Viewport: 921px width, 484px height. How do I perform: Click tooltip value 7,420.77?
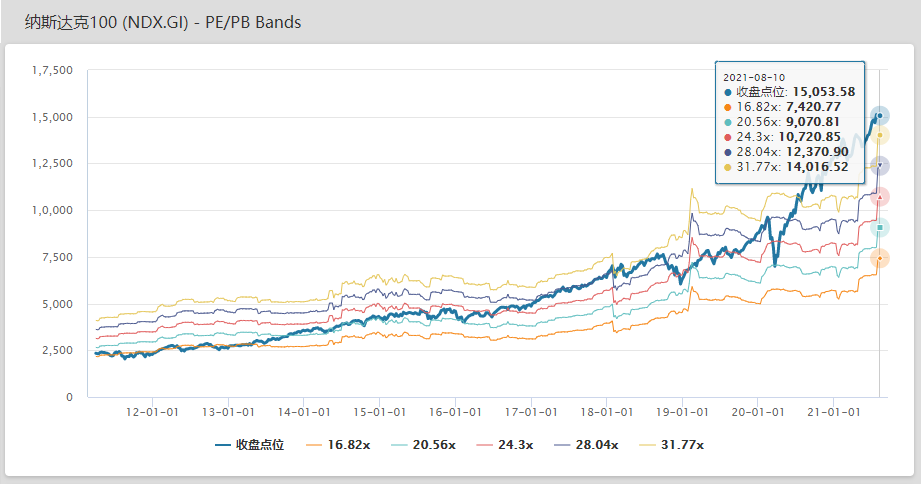813,107
